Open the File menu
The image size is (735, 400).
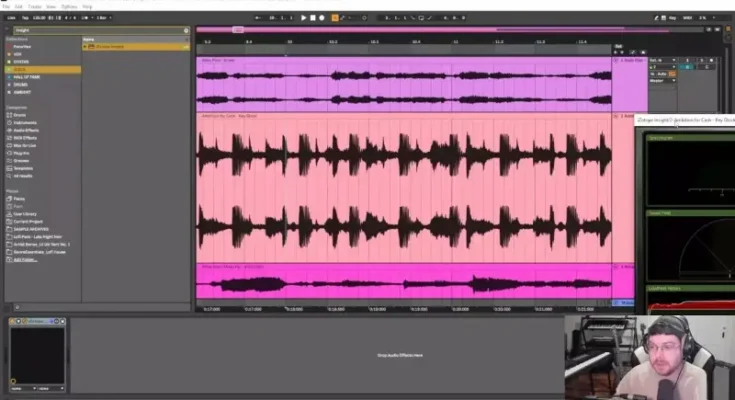(x=6, y=6)
